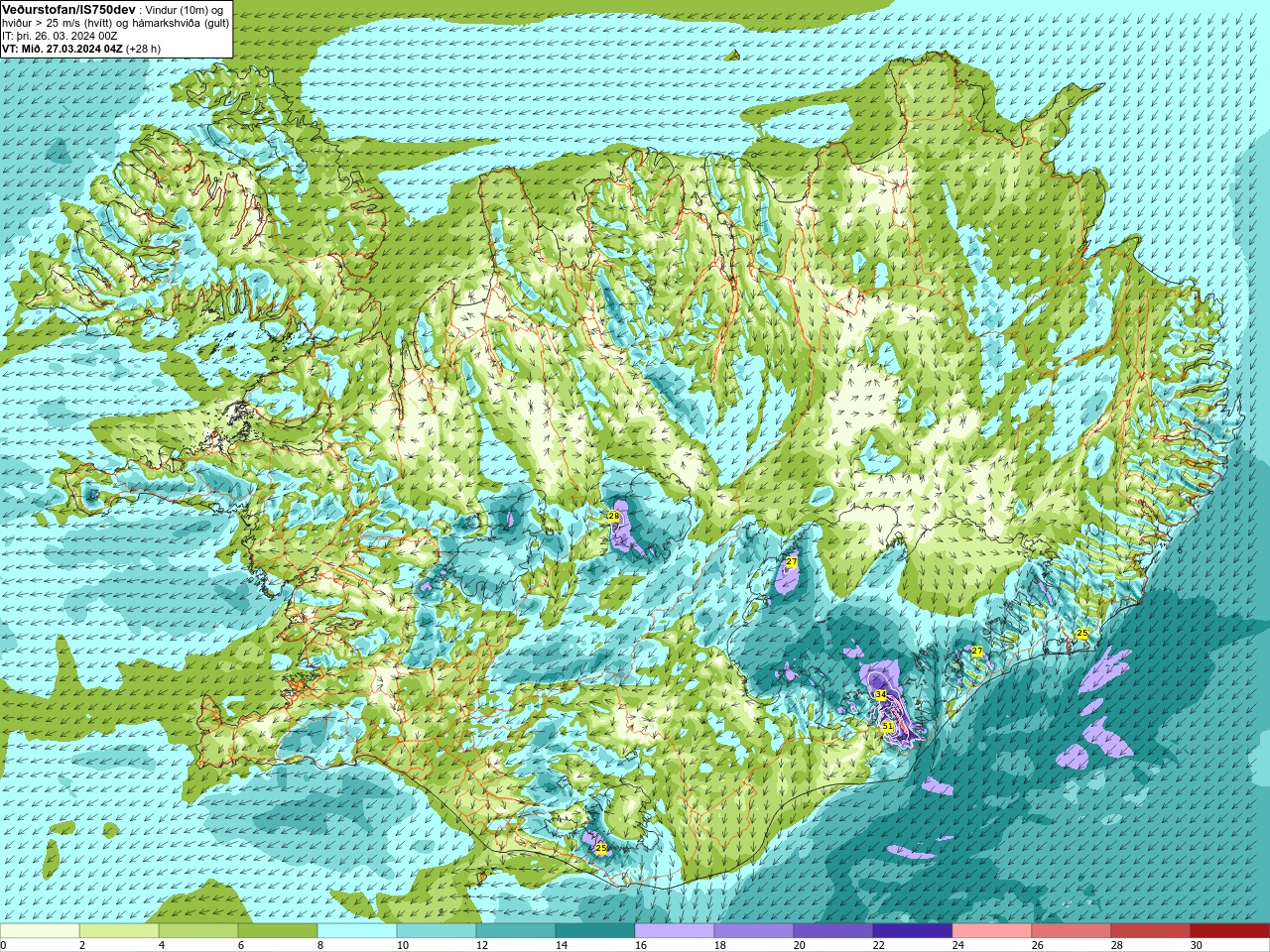Click the dark red above-30 legend swatch
The width and height of the screenshot is (1270, 952).
coord(1230,931)
